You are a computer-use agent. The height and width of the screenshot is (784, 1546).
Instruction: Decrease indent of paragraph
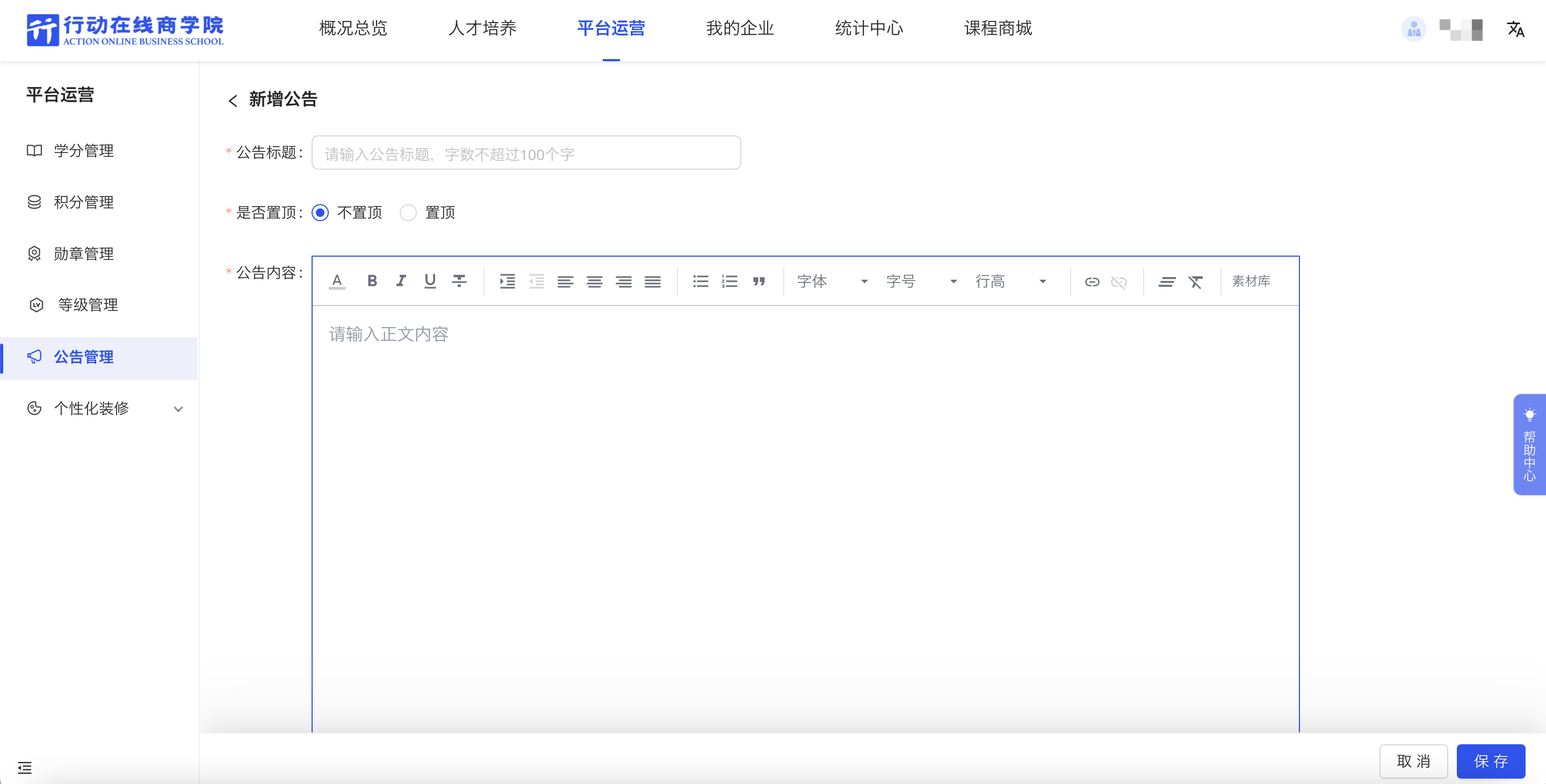pyautogui.click(x=537, y=281)
